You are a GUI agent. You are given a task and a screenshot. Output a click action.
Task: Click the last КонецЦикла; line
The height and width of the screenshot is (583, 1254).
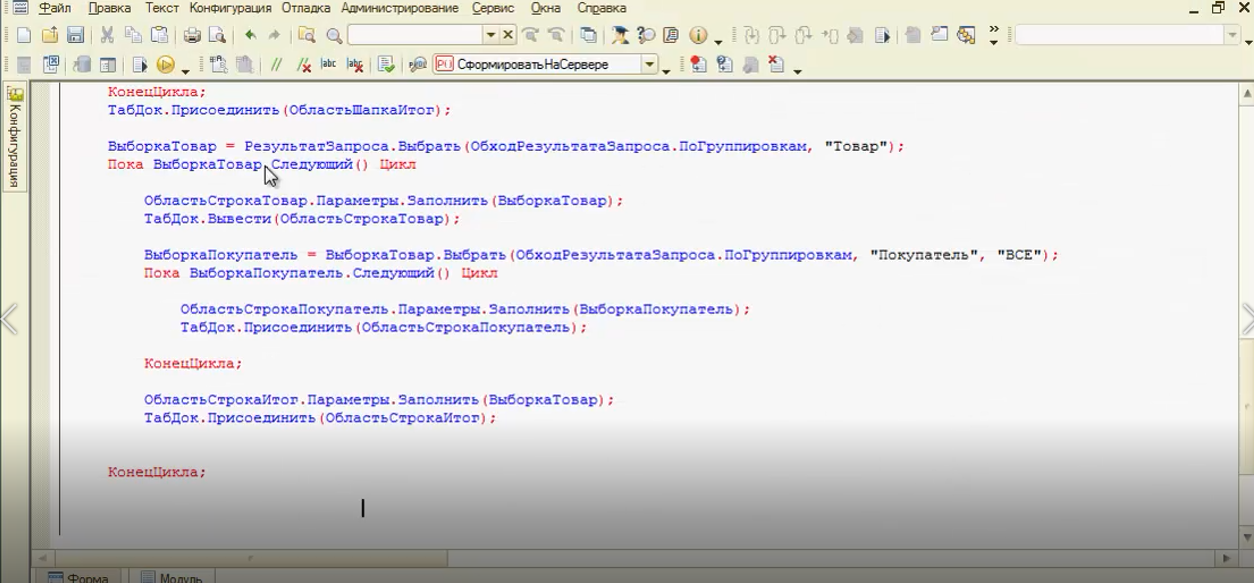157,472
